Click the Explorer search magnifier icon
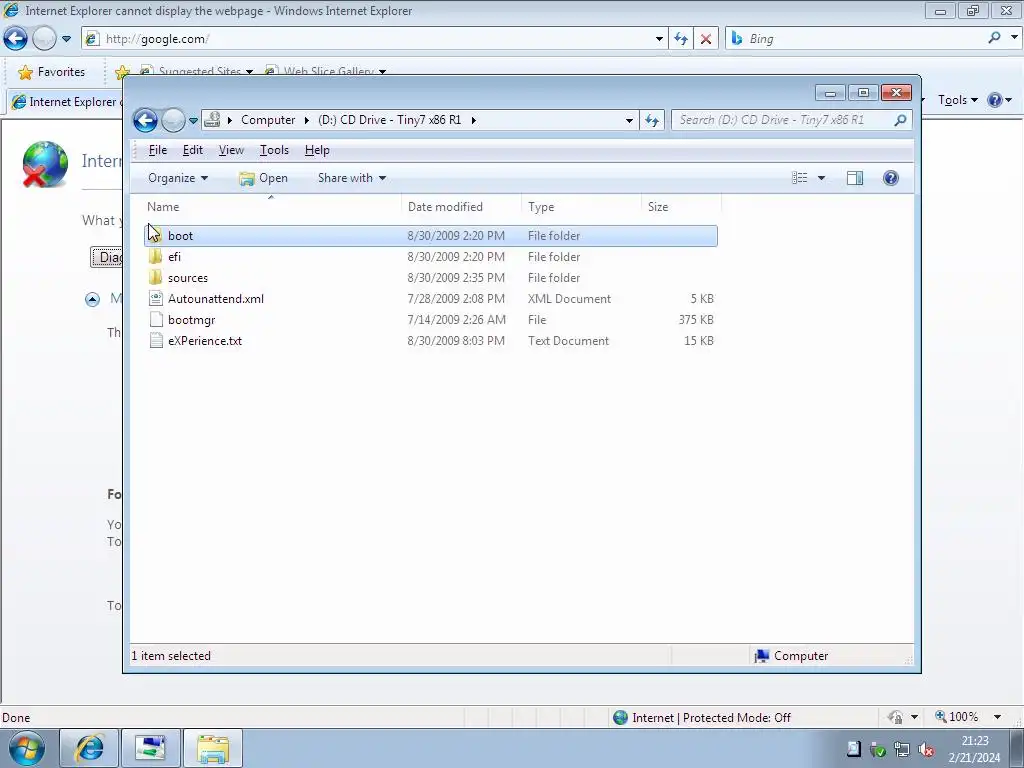This screenshot has width=1024, height=768. coord(901,120)
